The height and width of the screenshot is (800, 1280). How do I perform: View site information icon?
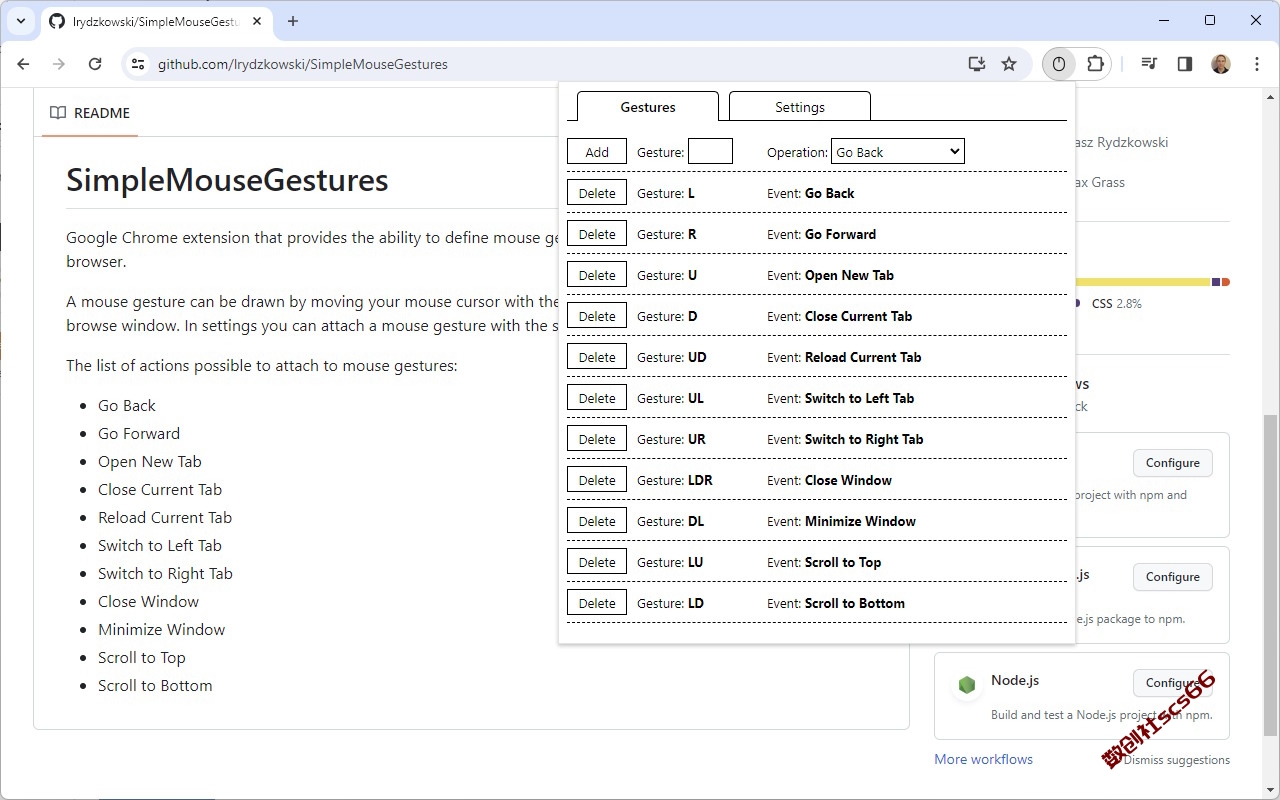(x=139, y=64)
